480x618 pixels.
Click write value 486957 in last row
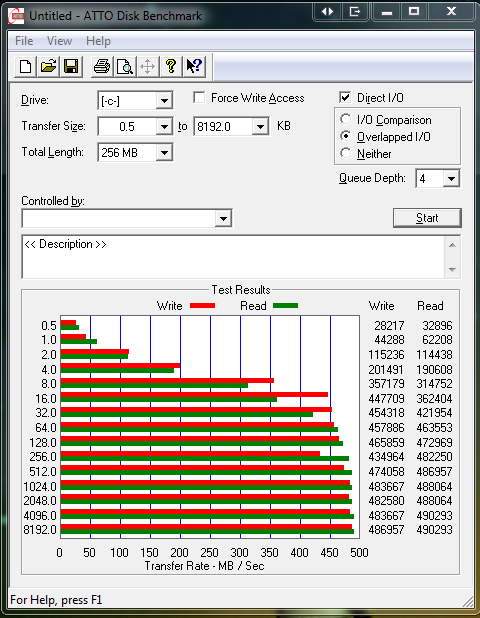[x=386, y=530]
